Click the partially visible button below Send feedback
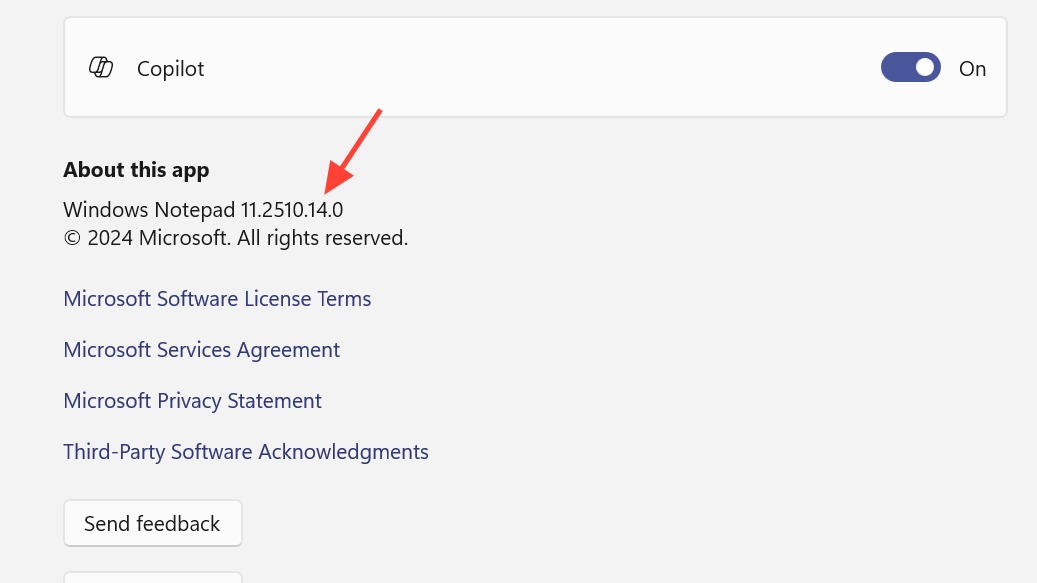Viewport: 1037px width, 583px height. (152, 577)
